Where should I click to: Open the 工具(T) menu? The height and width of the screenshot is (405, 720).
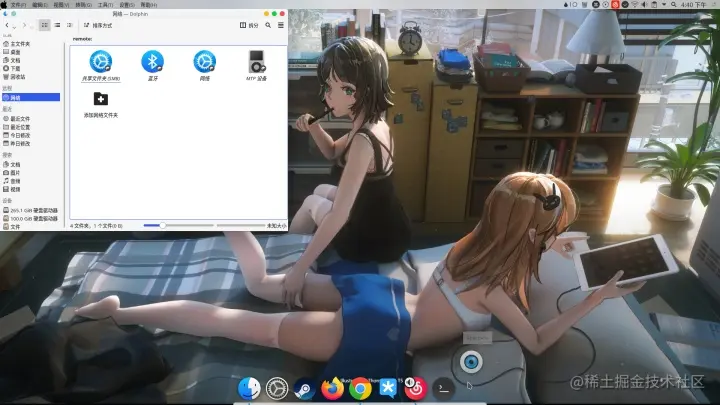tap(105, 5)
